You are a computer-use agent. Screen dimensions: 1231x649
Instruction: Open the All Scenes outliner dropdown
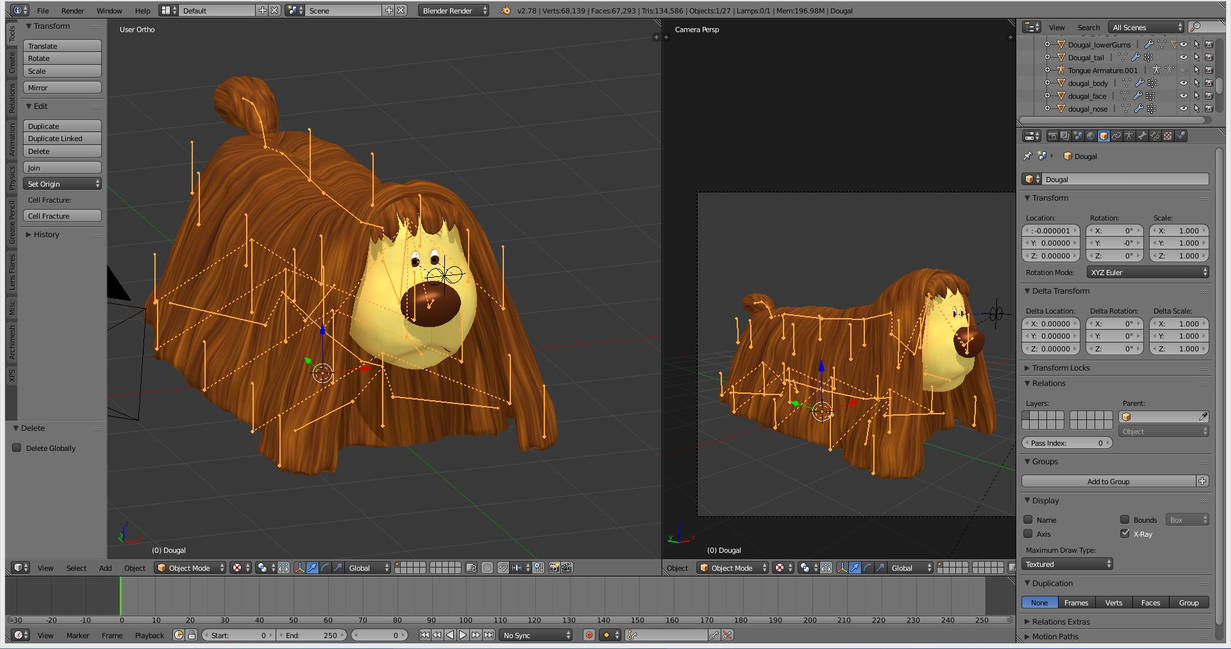point(1147,27)
